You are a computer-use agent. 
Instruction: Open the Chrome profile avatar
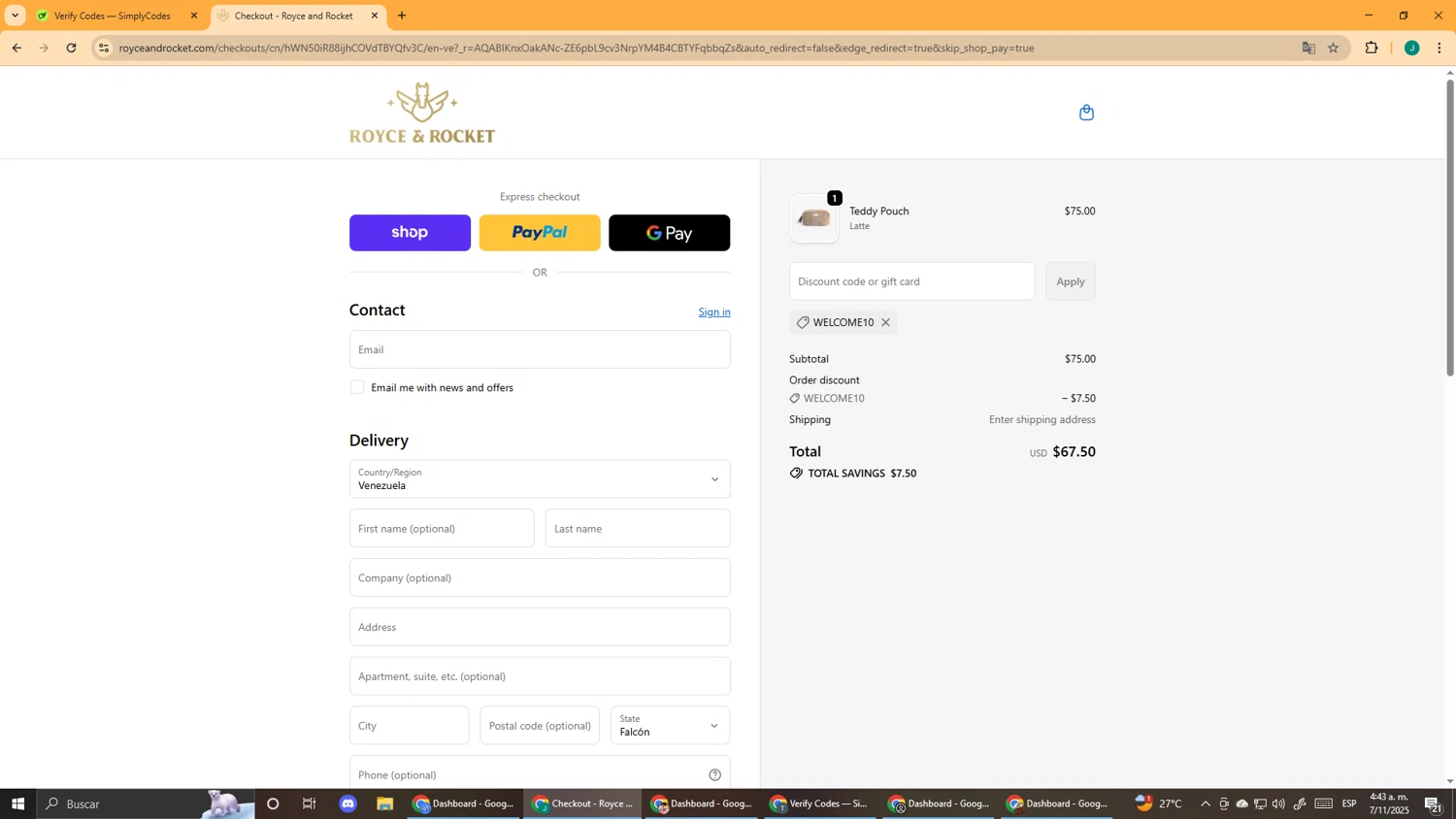[1411, 48]
